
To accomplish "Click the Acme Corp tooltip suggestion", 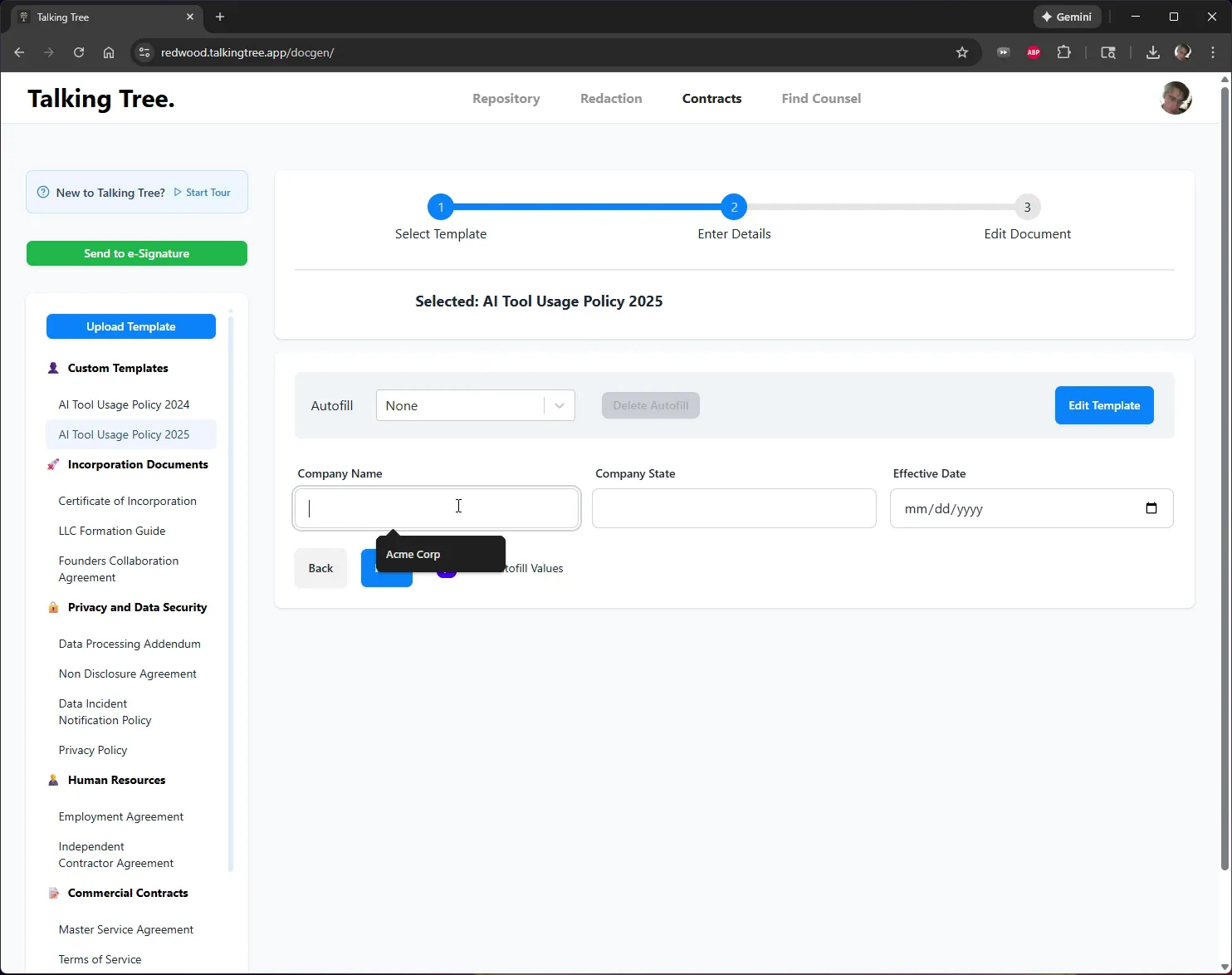I will [x=441, y=554].
